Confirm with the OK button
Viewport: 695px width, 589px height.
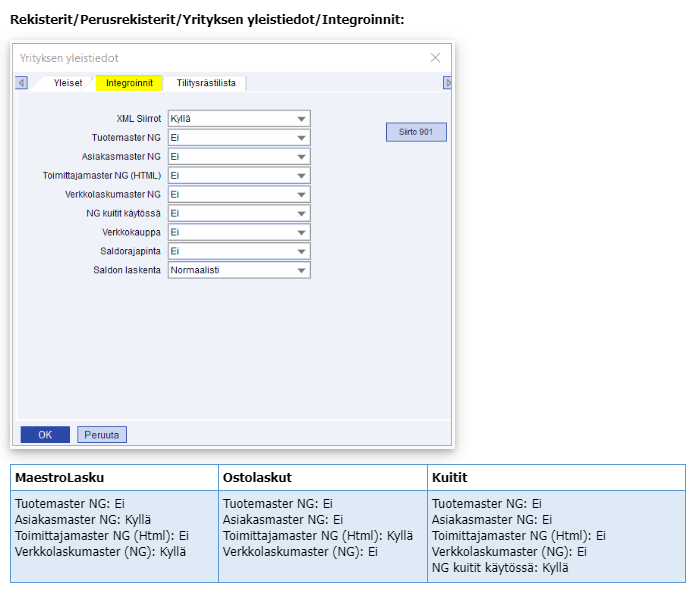[x=45, y=435]
